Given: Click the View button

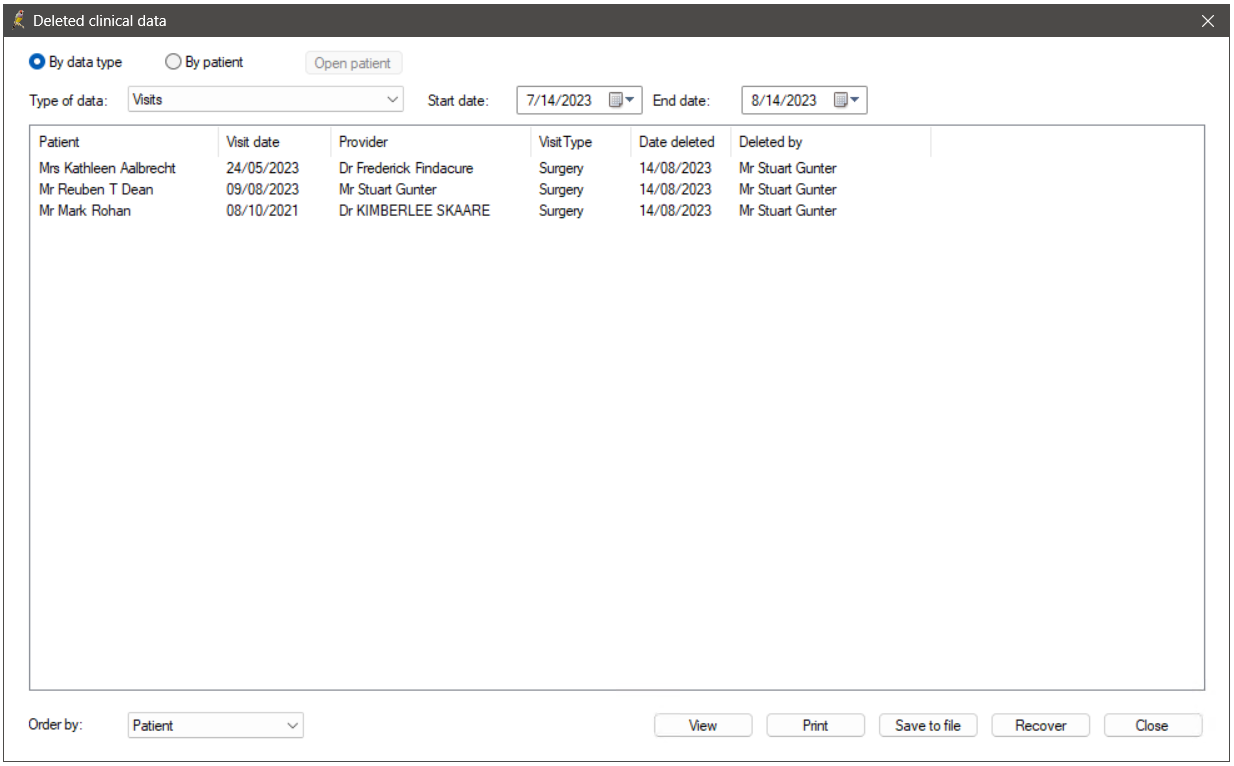Looking at the screenshot, I should point(703,726).
